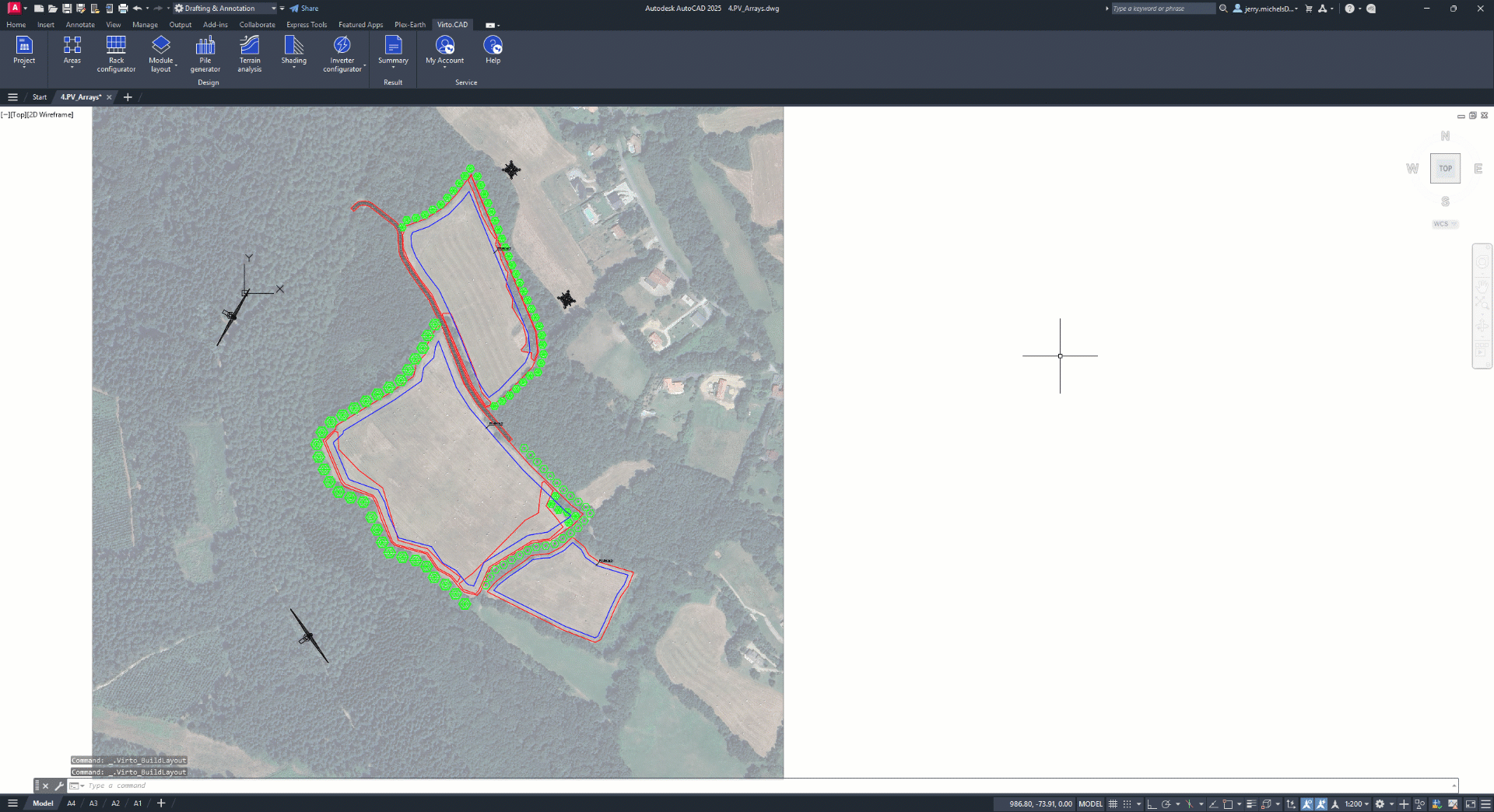Toggle lineweight display

(x=1251, y=804)
